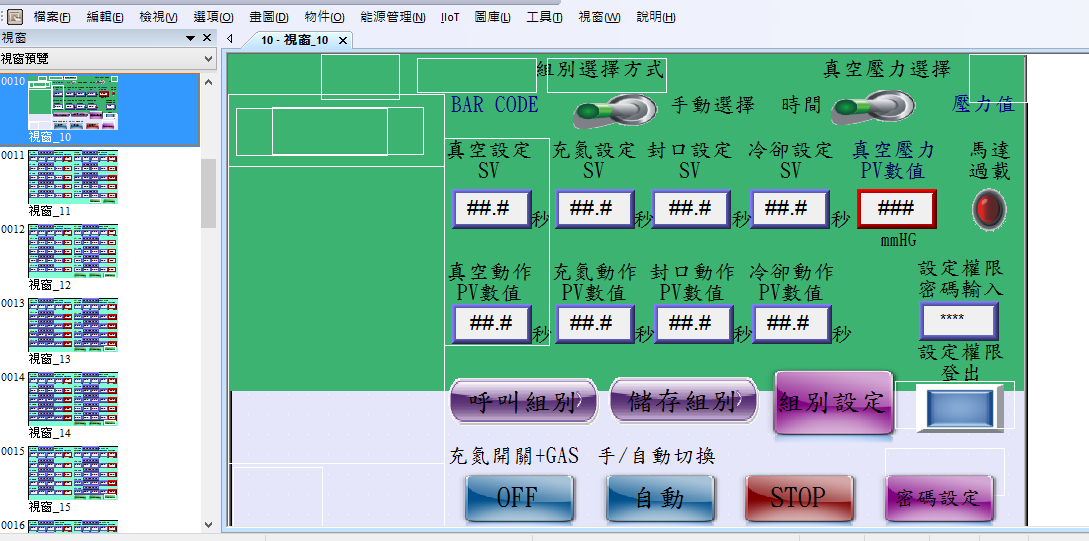Open the 能源管理 menu
Image resolution: width=1089 pixels, height=541 pixels.
point(391,17)
